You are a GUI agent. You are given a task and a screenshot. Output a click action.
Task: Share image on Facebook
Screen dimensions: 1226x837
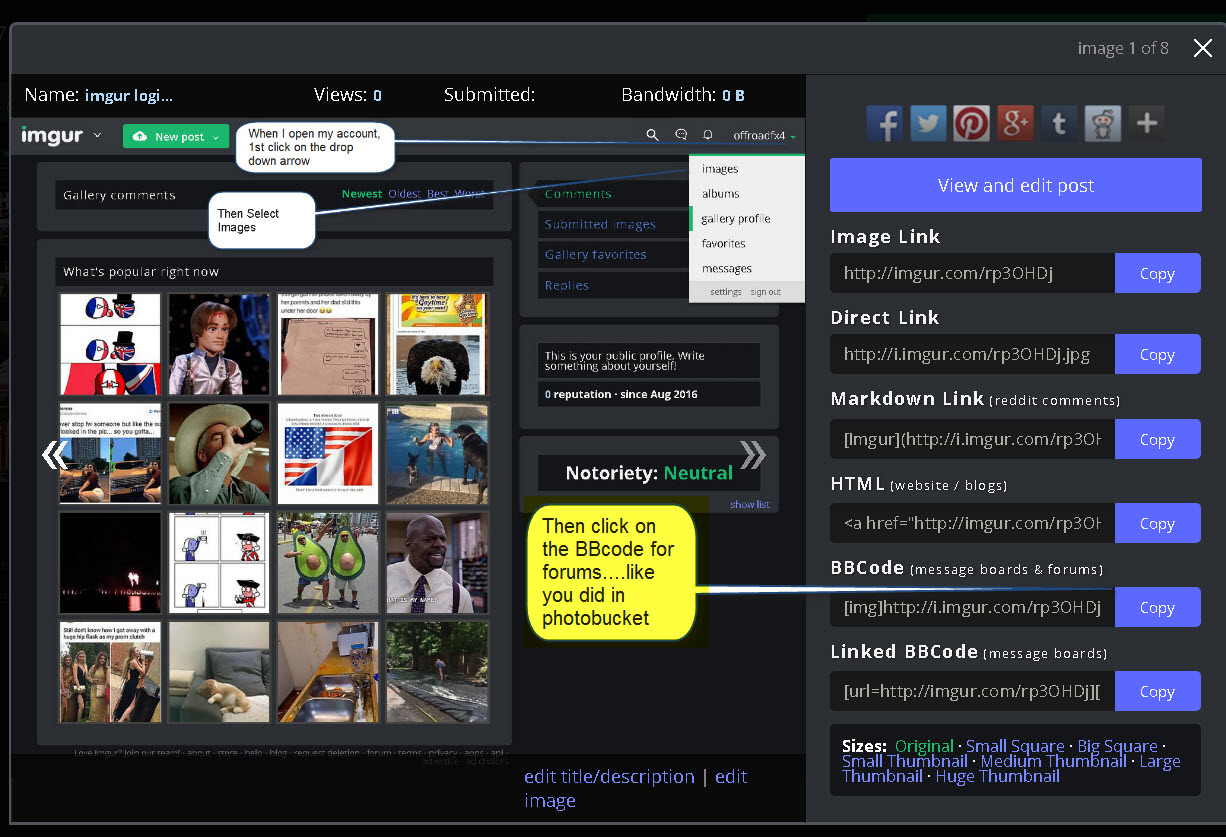884,124
